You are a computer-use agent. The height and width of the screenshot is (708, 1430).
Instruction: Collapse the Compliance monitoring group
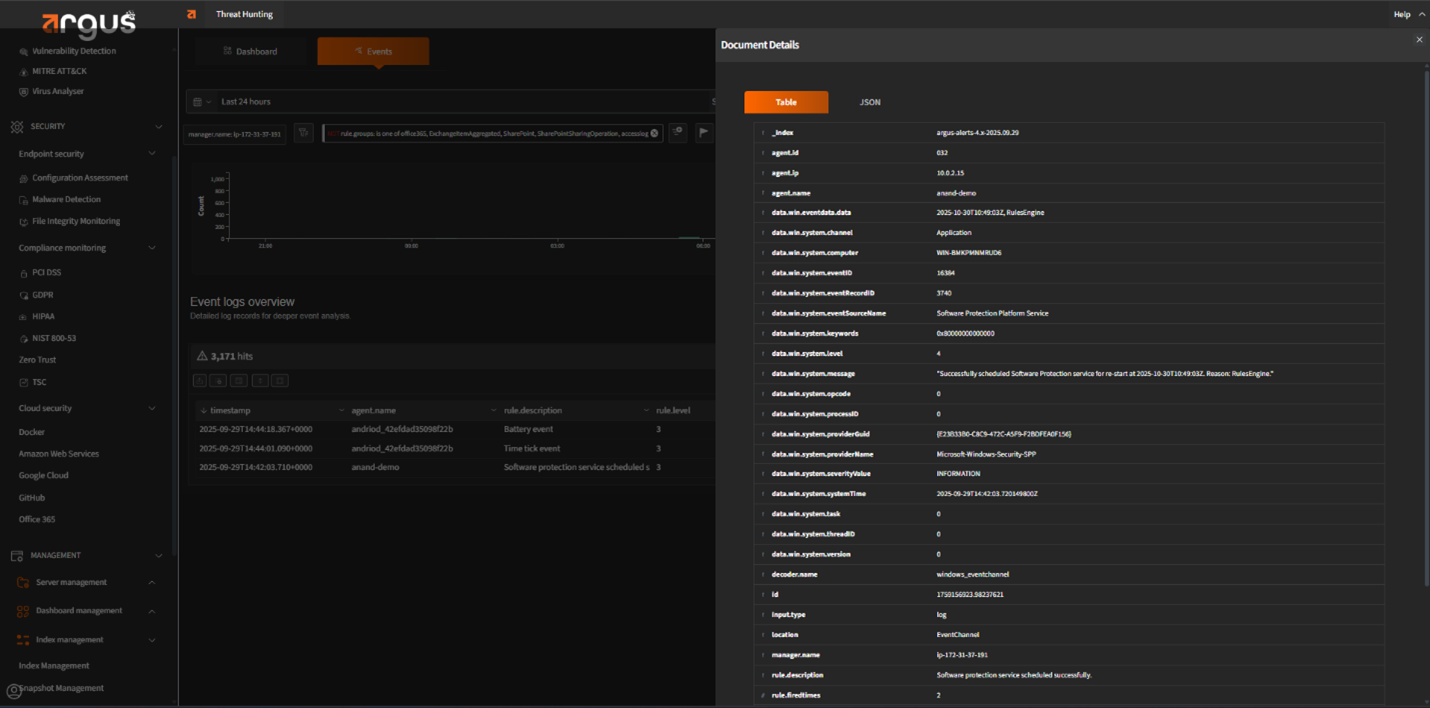[x=152, y=248]
